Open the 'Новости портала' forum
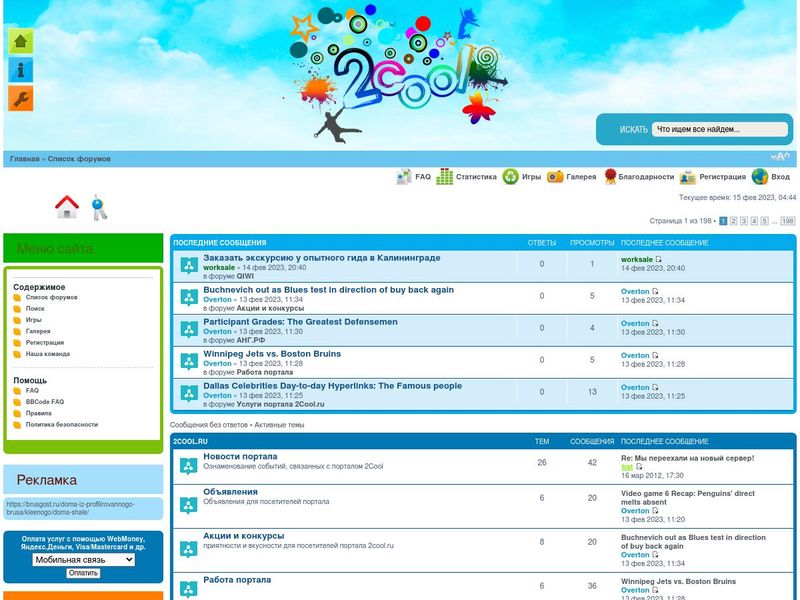 pyautogui.click(x=240, y=457)
